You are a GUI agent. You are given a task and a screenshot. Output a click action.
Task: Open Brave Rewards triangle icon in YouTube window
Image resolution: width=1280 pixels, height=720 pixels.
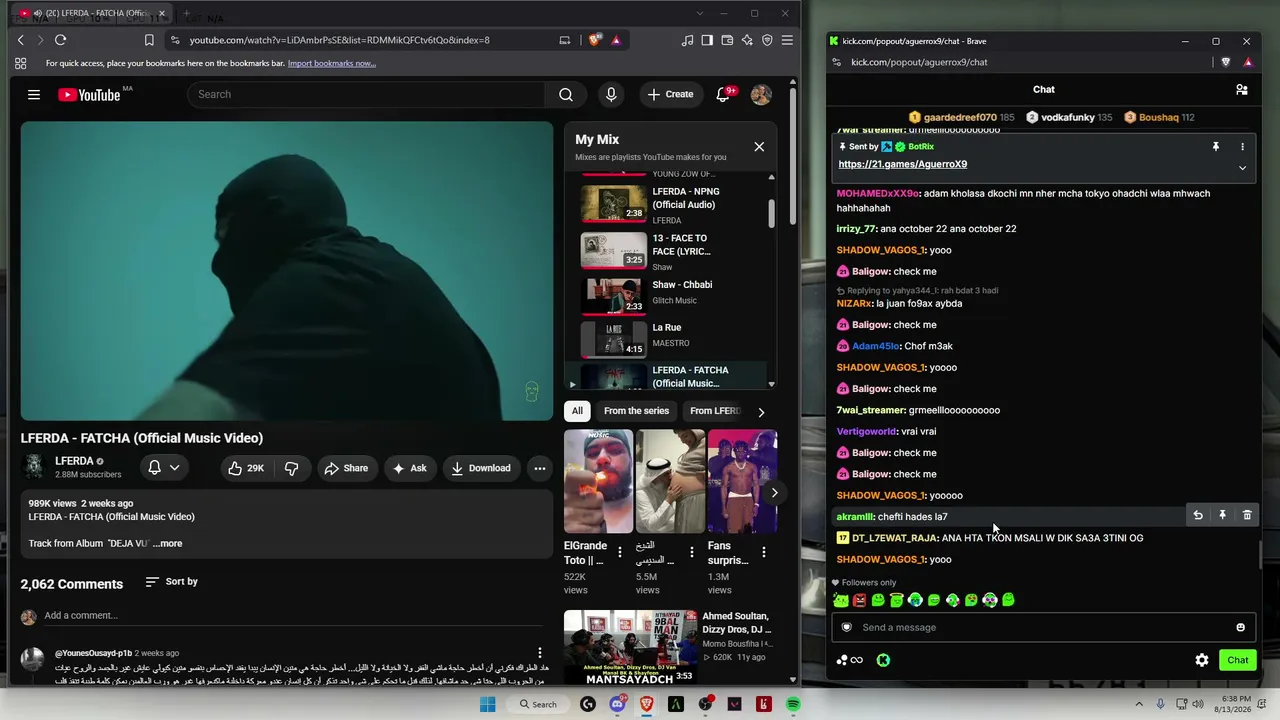point(616,40)
